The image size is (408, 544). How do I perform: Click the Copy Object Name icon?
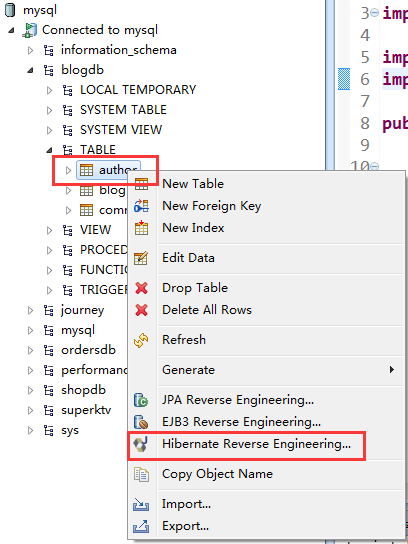141,474
